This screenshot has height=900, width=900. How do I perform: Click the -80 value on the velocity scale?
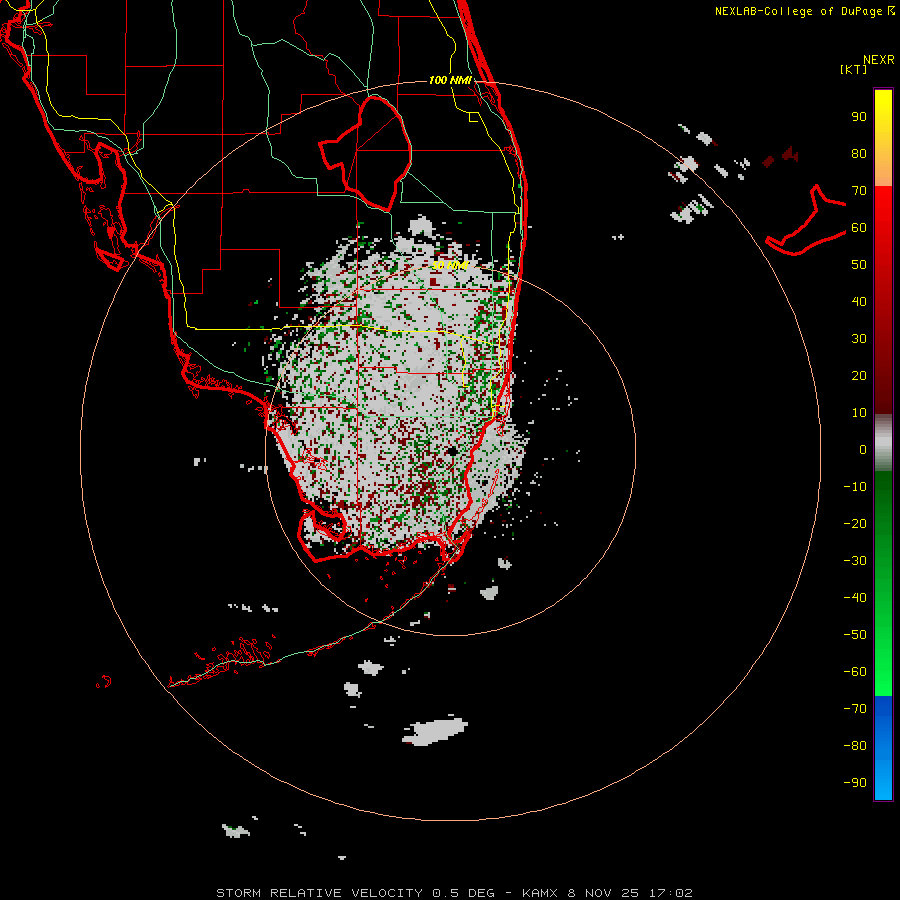coord(855,746)
